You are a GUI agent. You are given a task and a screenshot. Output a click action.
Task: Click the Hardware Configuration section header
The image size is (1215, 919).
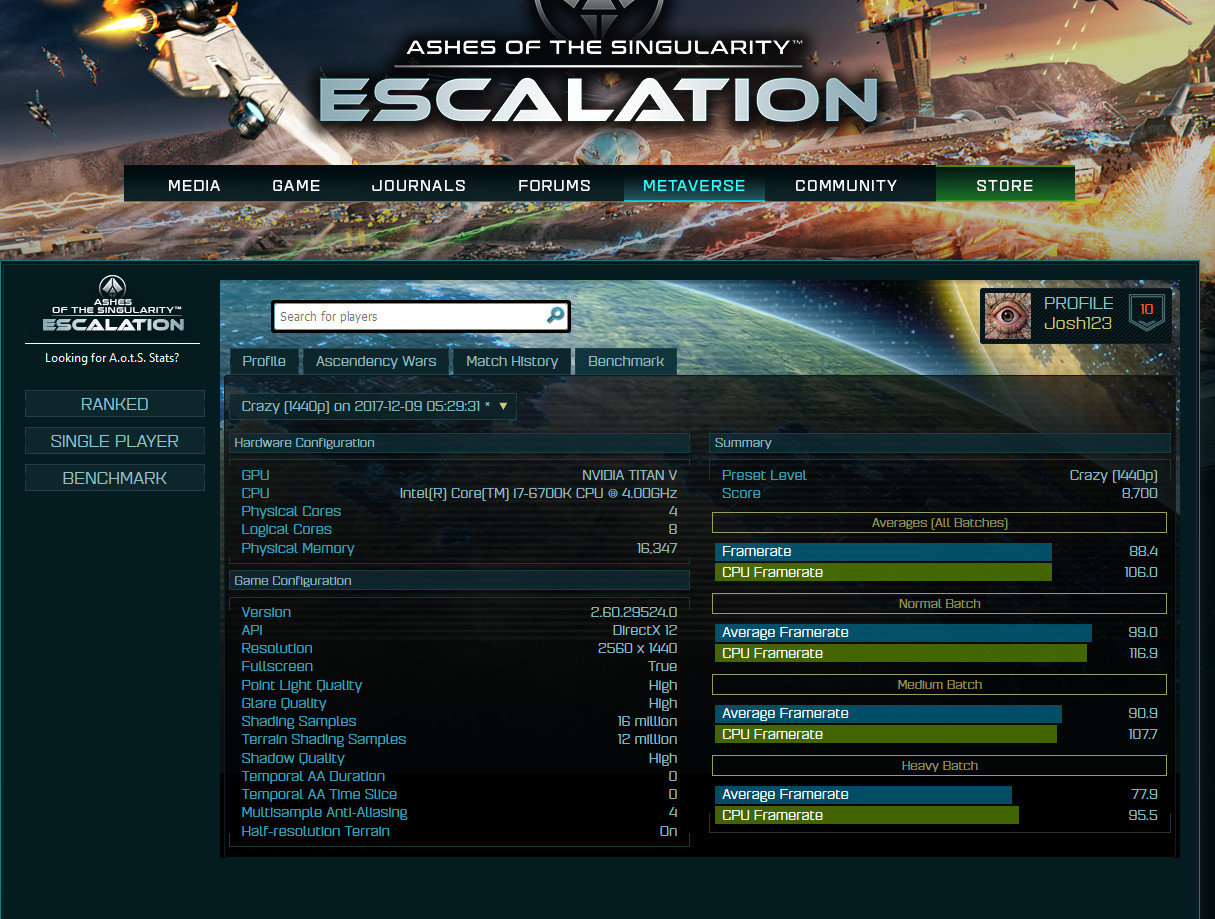(459, 442)
